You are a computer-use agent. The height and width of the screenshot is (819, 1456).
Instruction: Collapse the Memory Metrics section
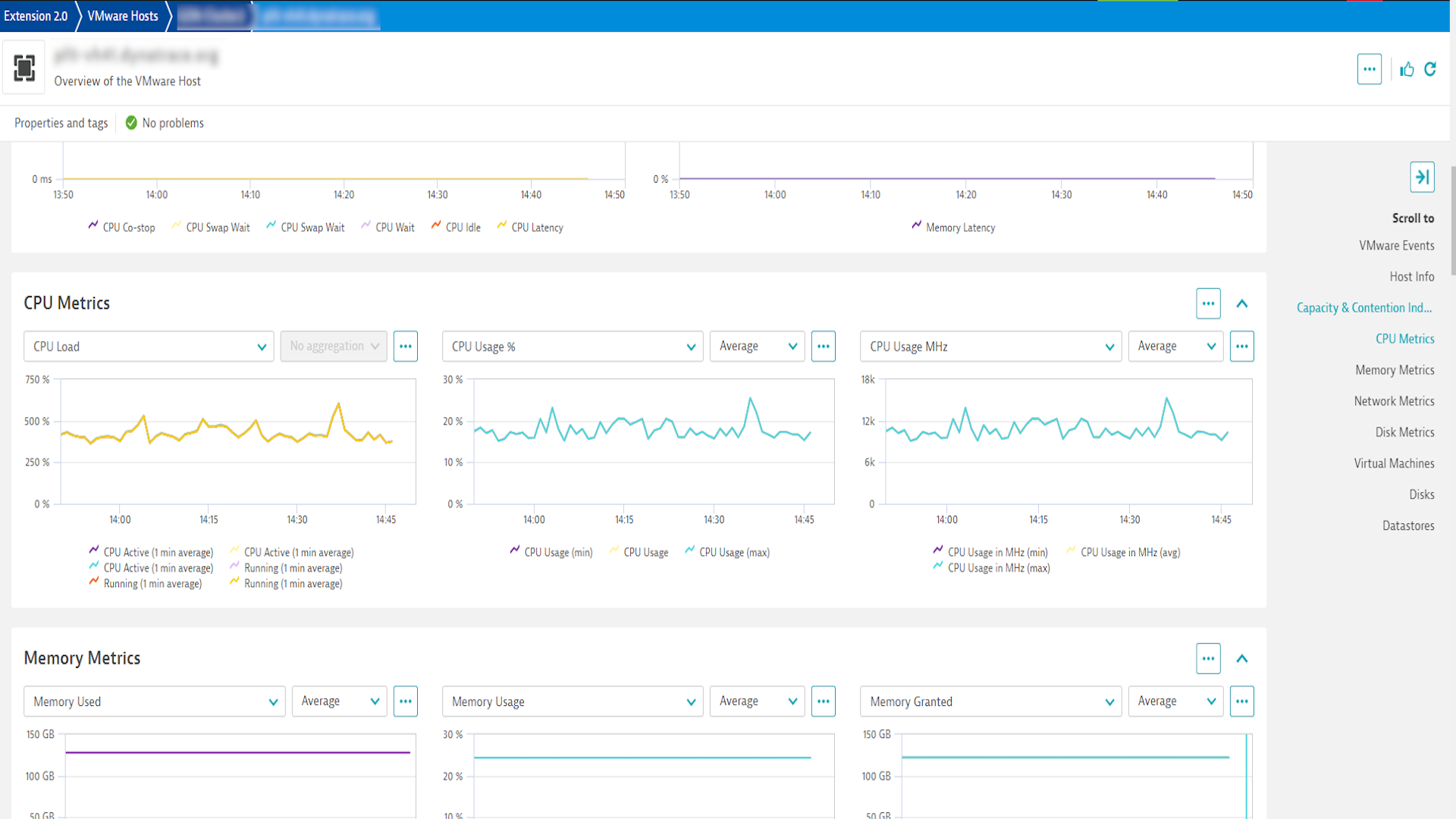pos(1242,658)
